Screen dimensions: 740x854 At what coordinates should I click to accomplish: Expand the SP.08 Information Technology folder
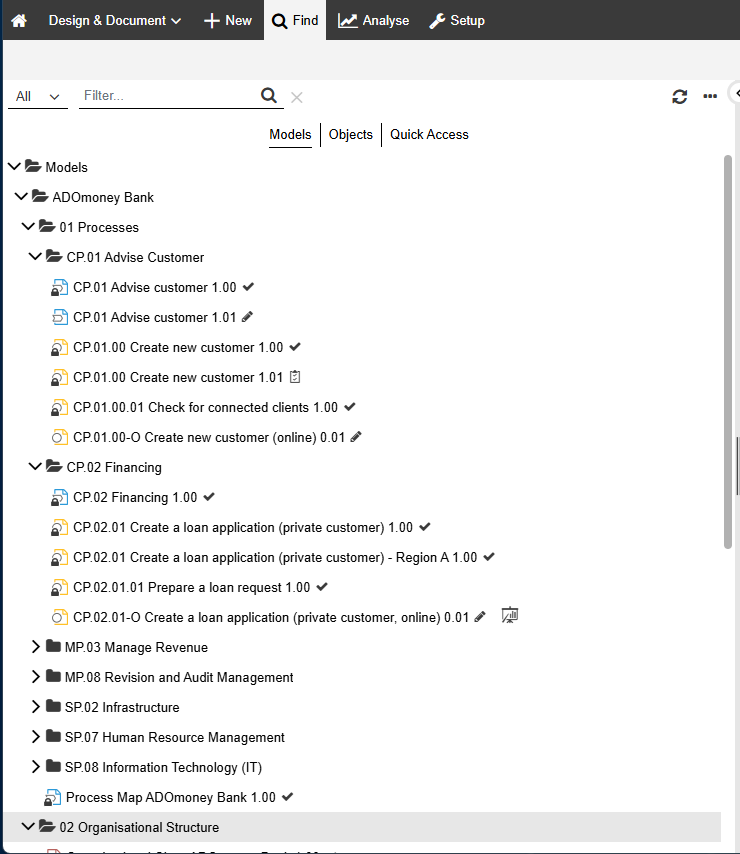[x=36, y=767]
